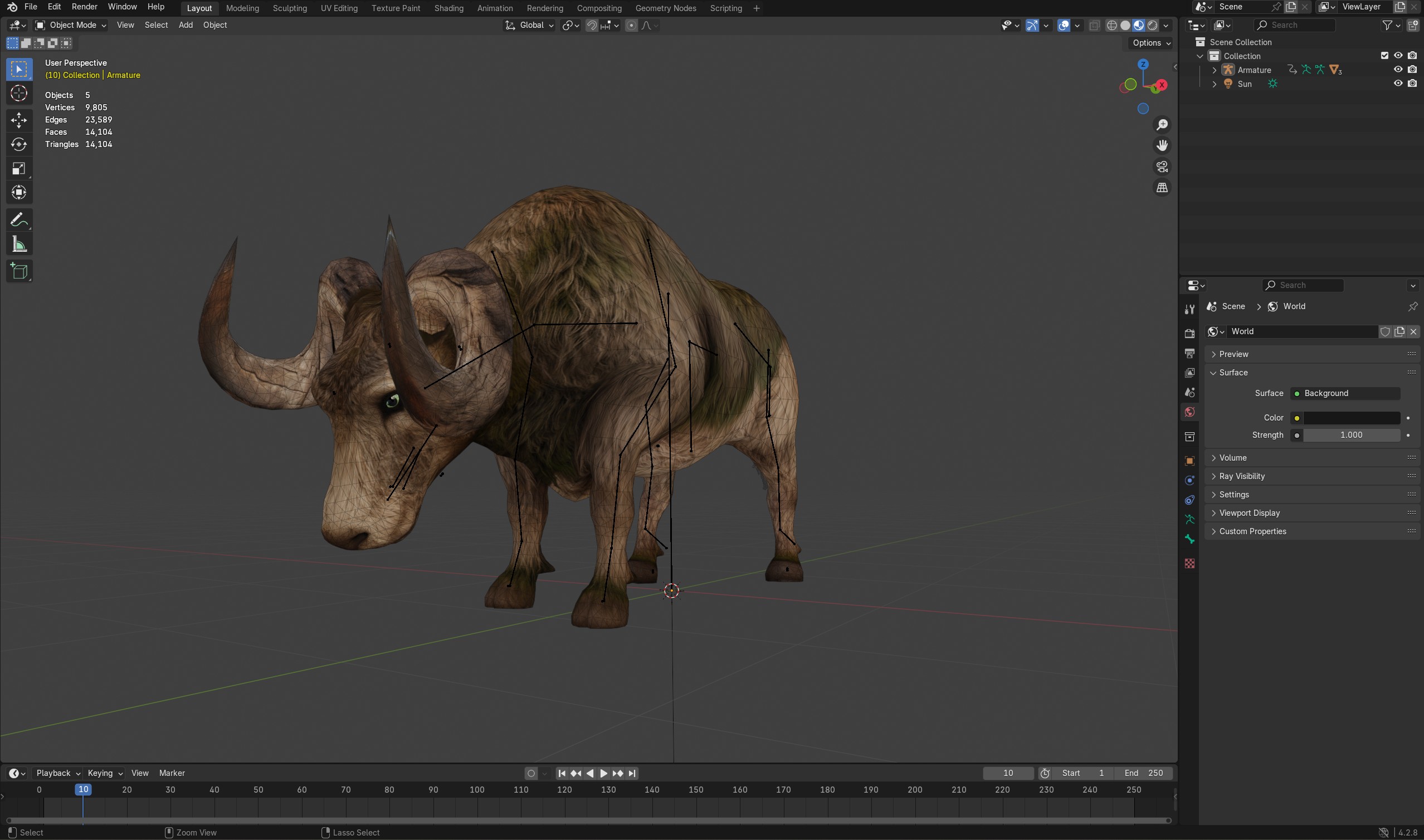Screen dimensions: 1424x840
Task: Click the End frame field
Action: [1143, 773]
